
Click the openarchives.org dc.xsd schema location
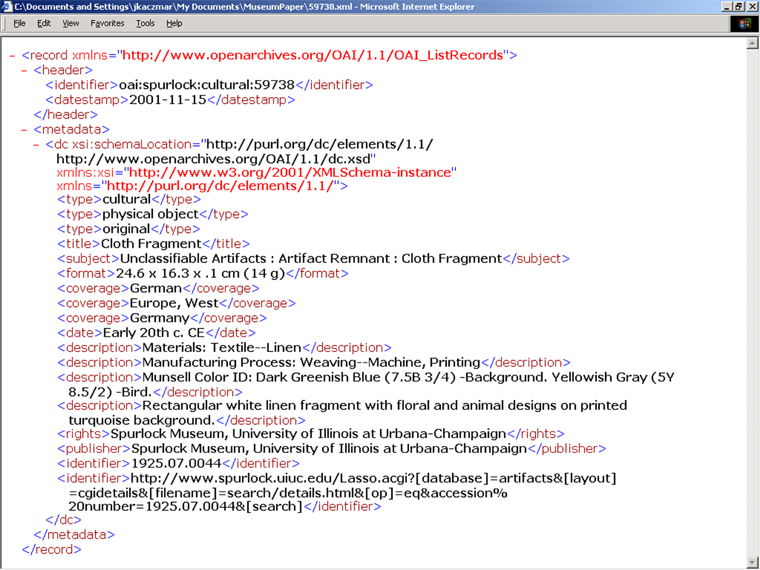[213, 159]
